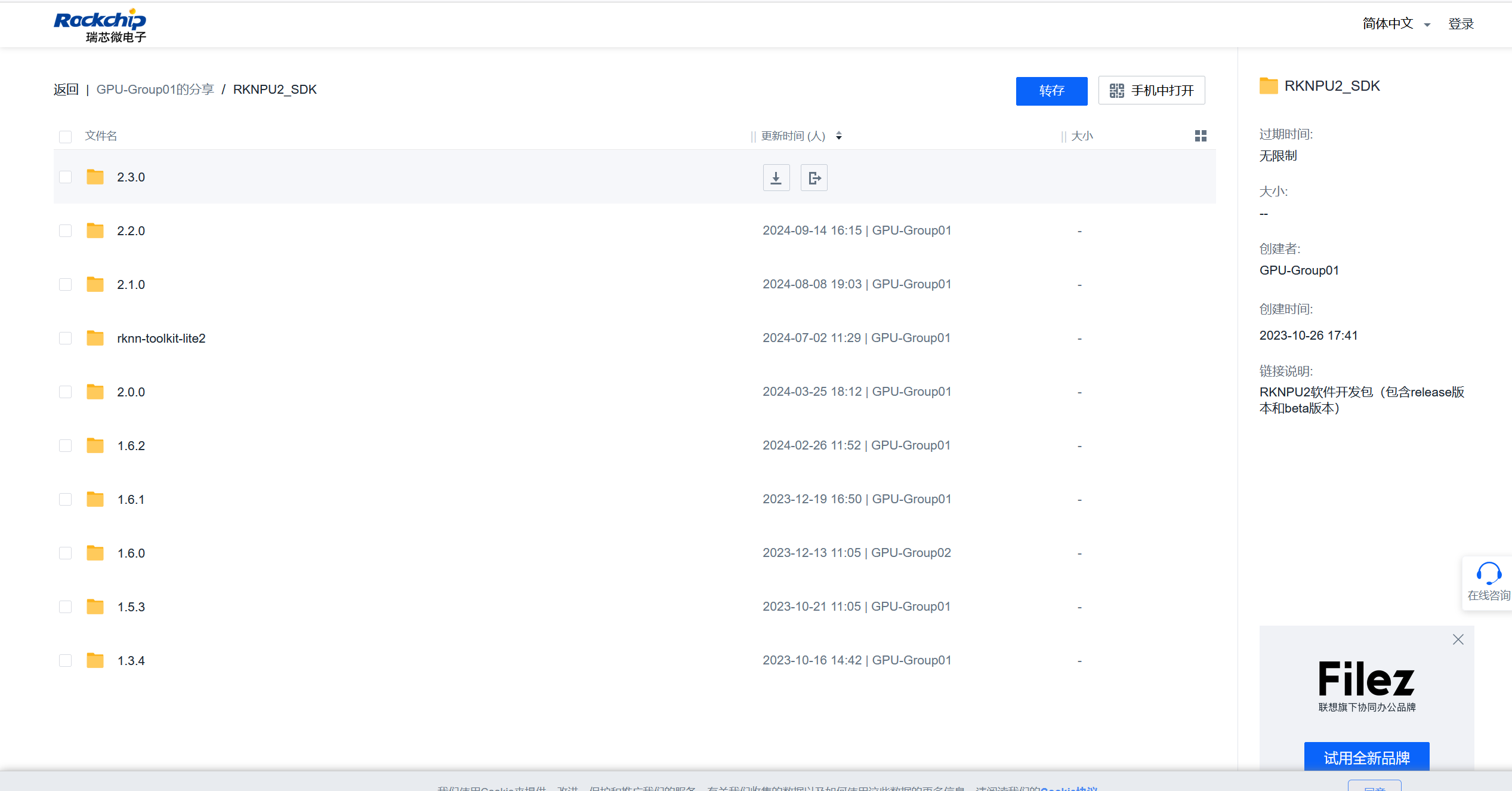Click the 1.6.1 folder icon

point(95,500)
